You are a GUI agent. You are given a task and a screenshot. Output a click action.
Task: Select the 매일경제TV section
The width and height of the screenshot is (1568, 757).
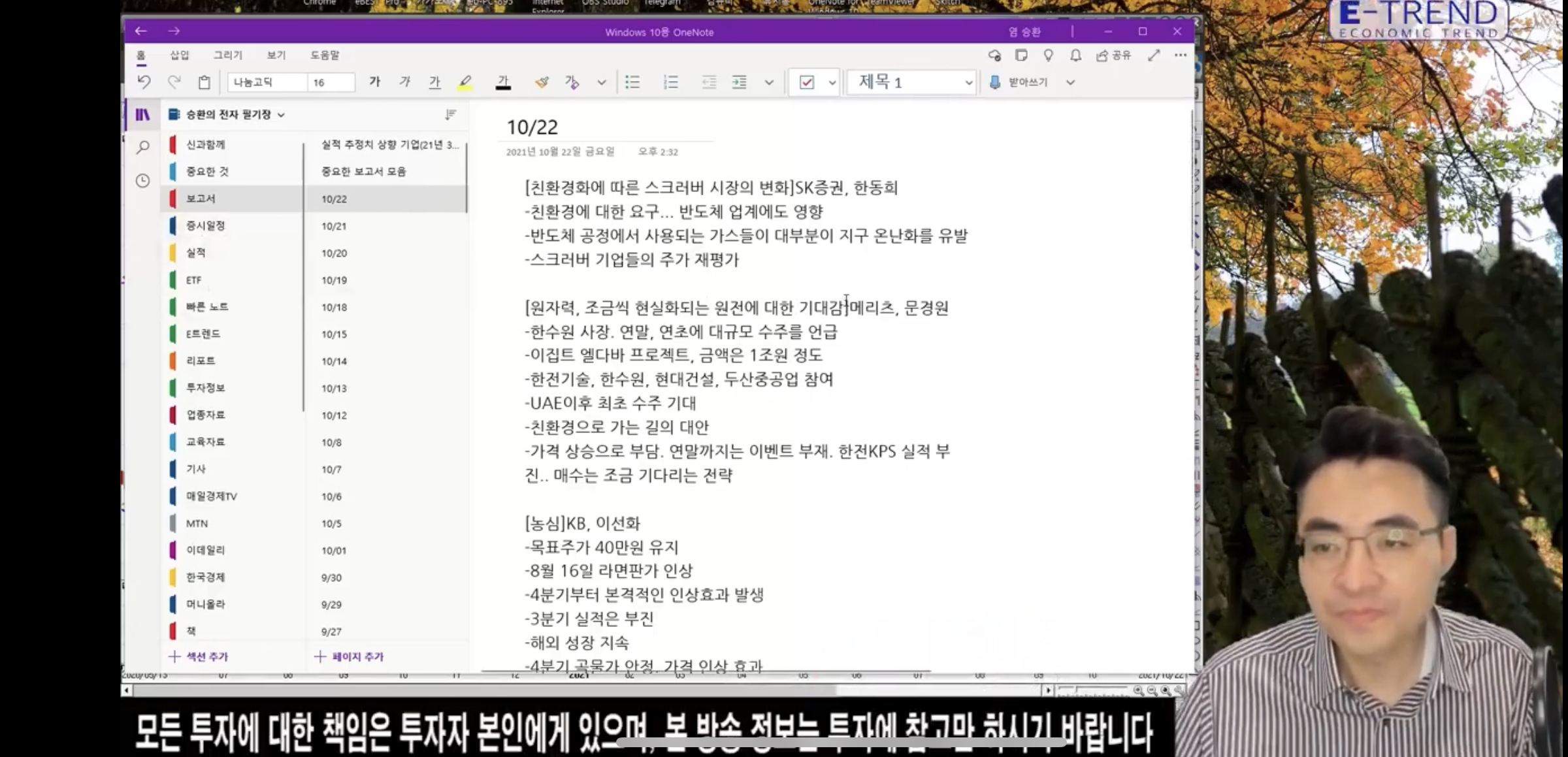click(232, 496)
